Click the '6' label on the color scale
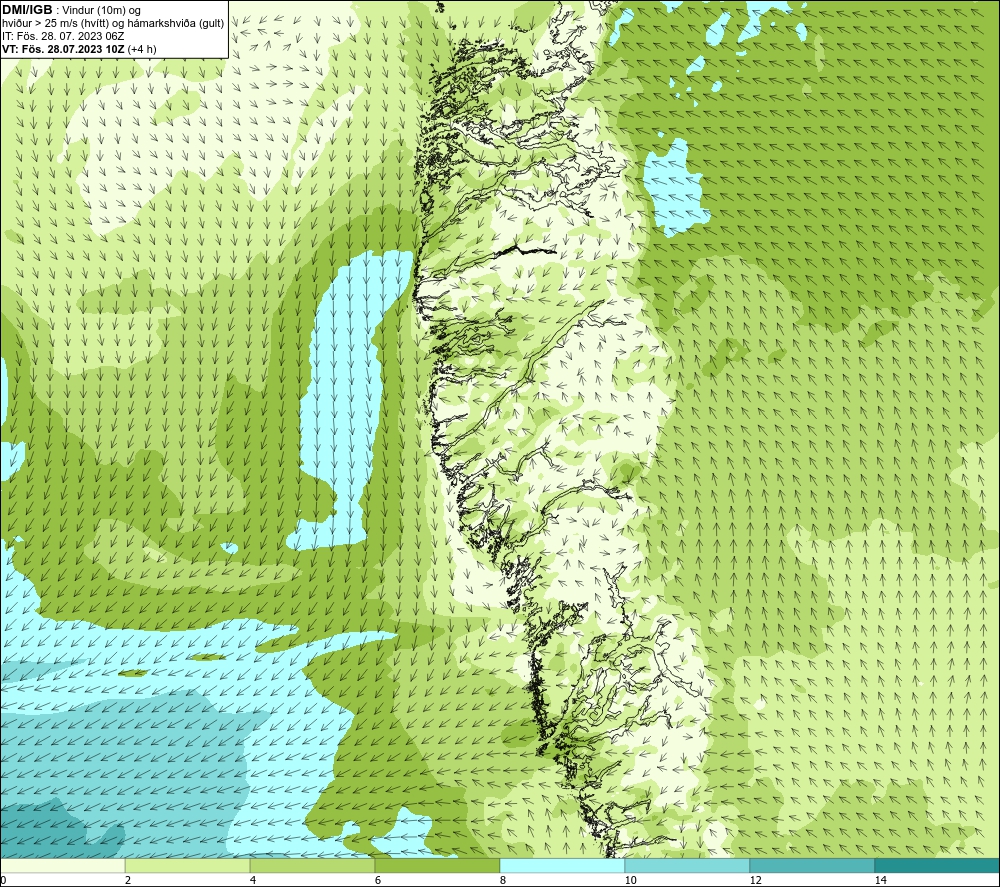This screenshot has width=1000, height=887. click(378, 881)
